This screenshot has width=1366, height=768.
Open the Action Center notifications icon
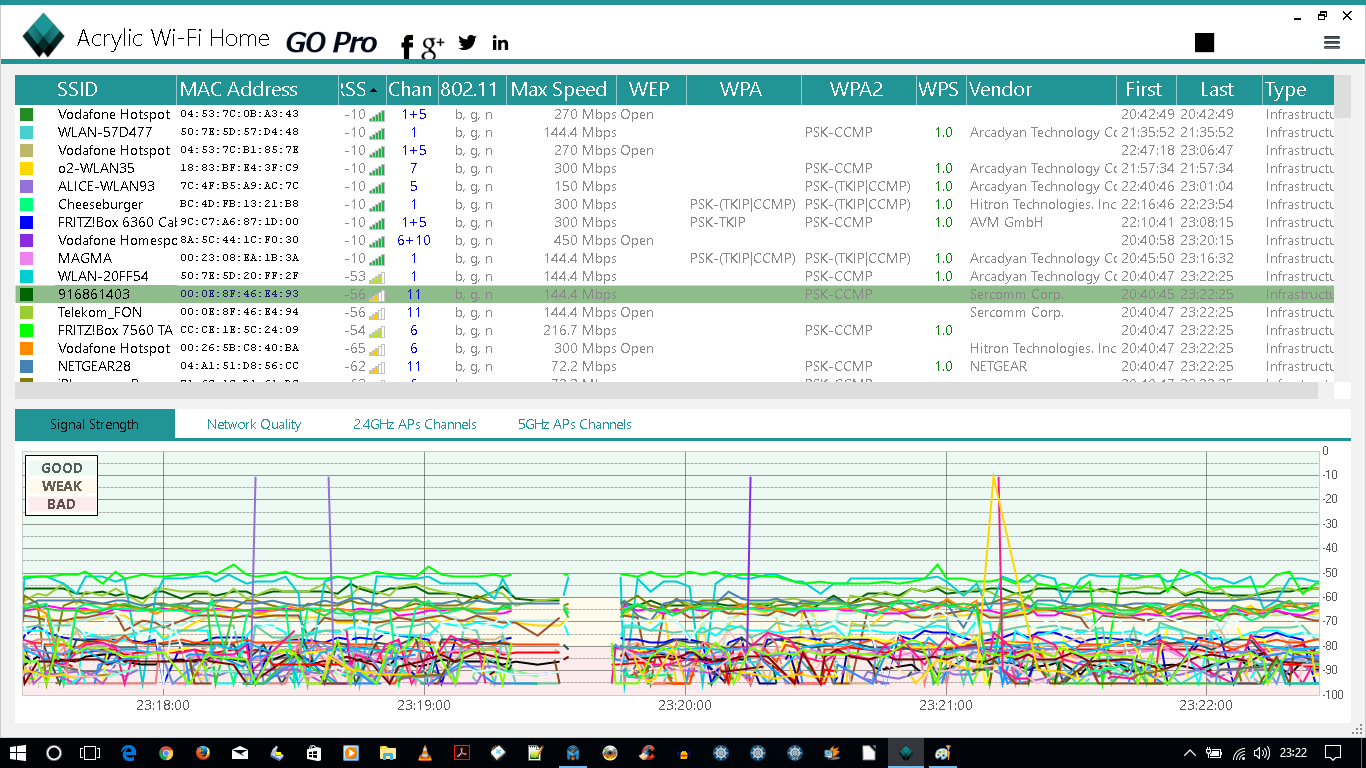coord(1332,752)
